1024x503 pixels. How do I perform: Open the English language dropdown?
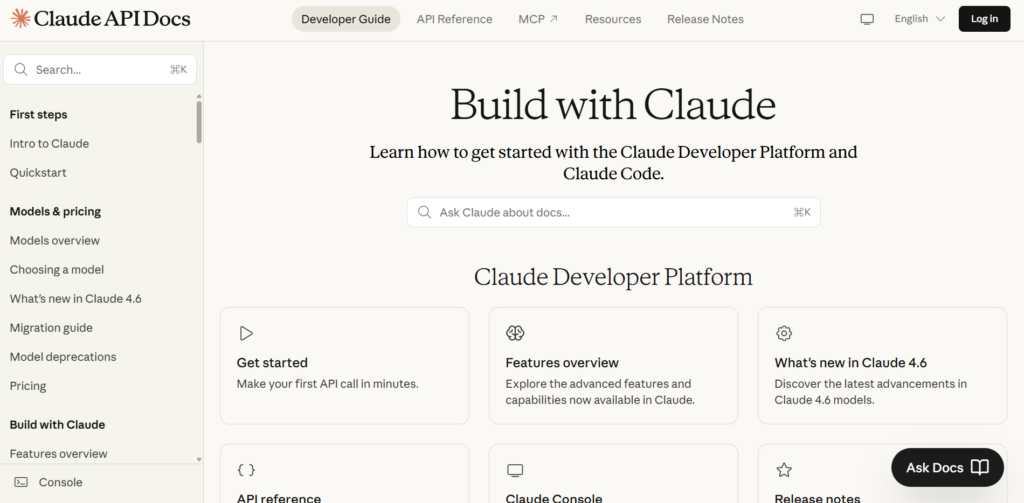pyautogui.click(x=920, y=19)
